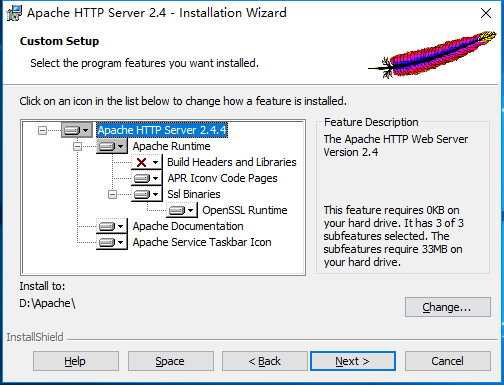The height and width of the screenshot is (385, 504).
Task: Open install-state icon for Apache Runtime
Action: pyautogui.click(x=112, y=146)
